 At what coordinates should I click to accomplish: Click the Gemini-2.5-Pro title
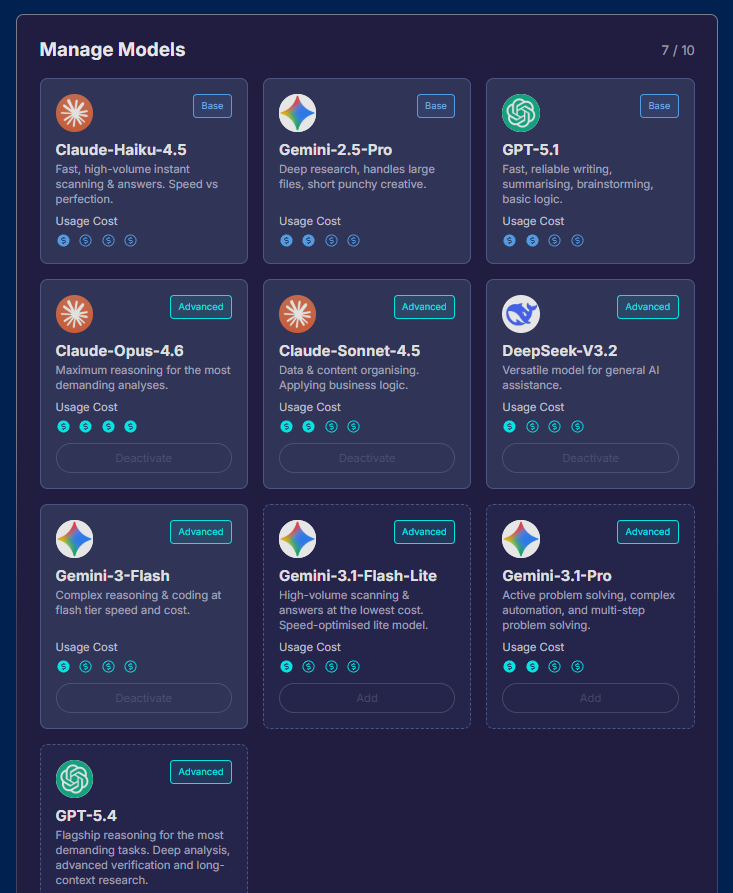[x=335, y=150]
